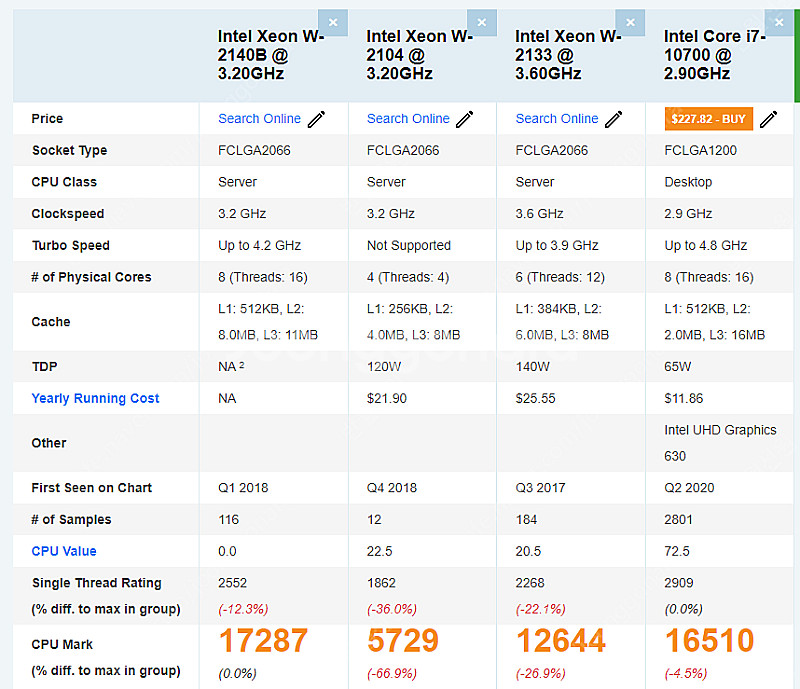
Task: Remove the Intel Core i7-10700 column
Action: (x=779, y=22)
